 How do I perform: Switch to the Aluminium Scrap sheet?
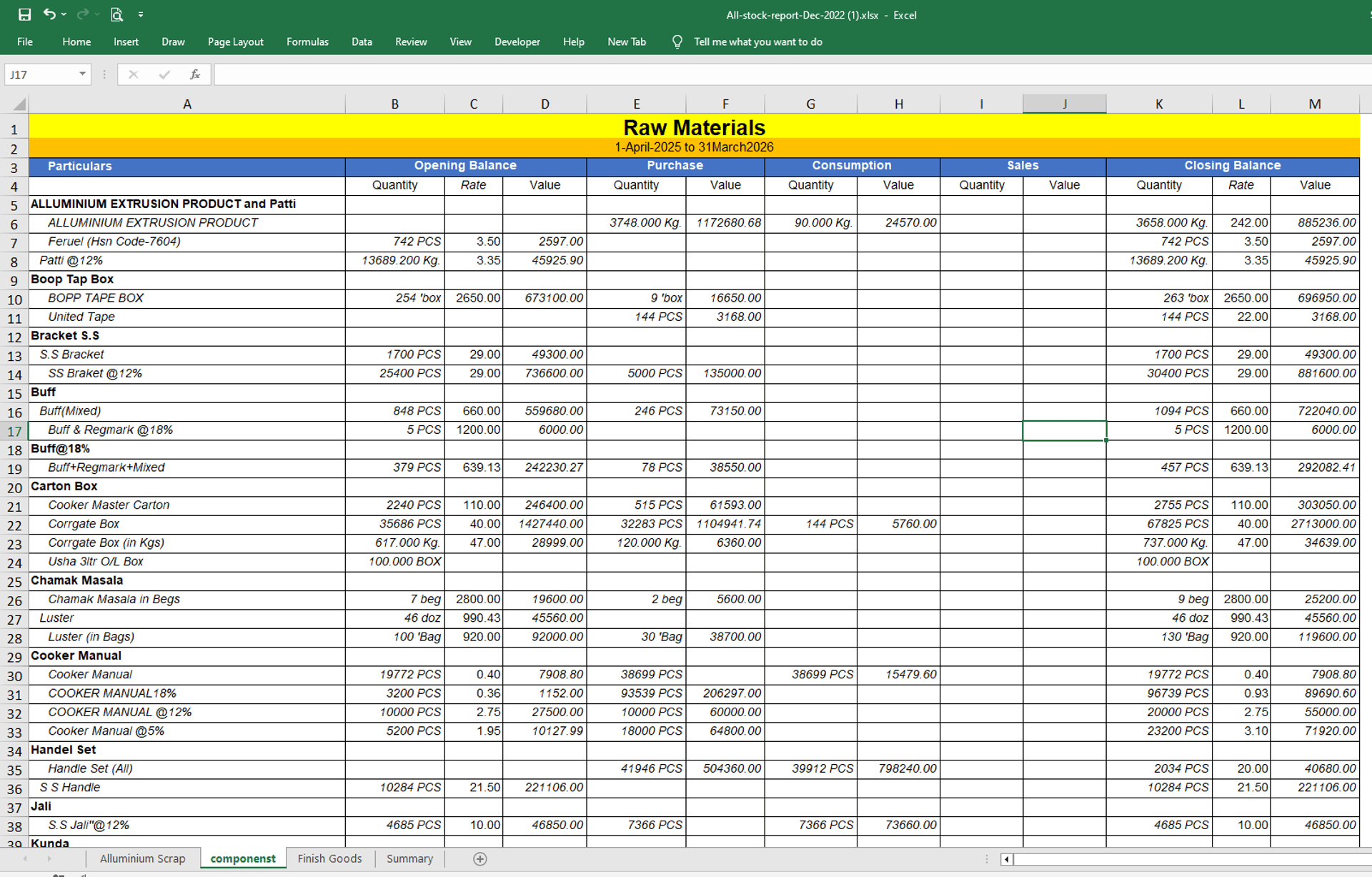click(x=142, y=858)
